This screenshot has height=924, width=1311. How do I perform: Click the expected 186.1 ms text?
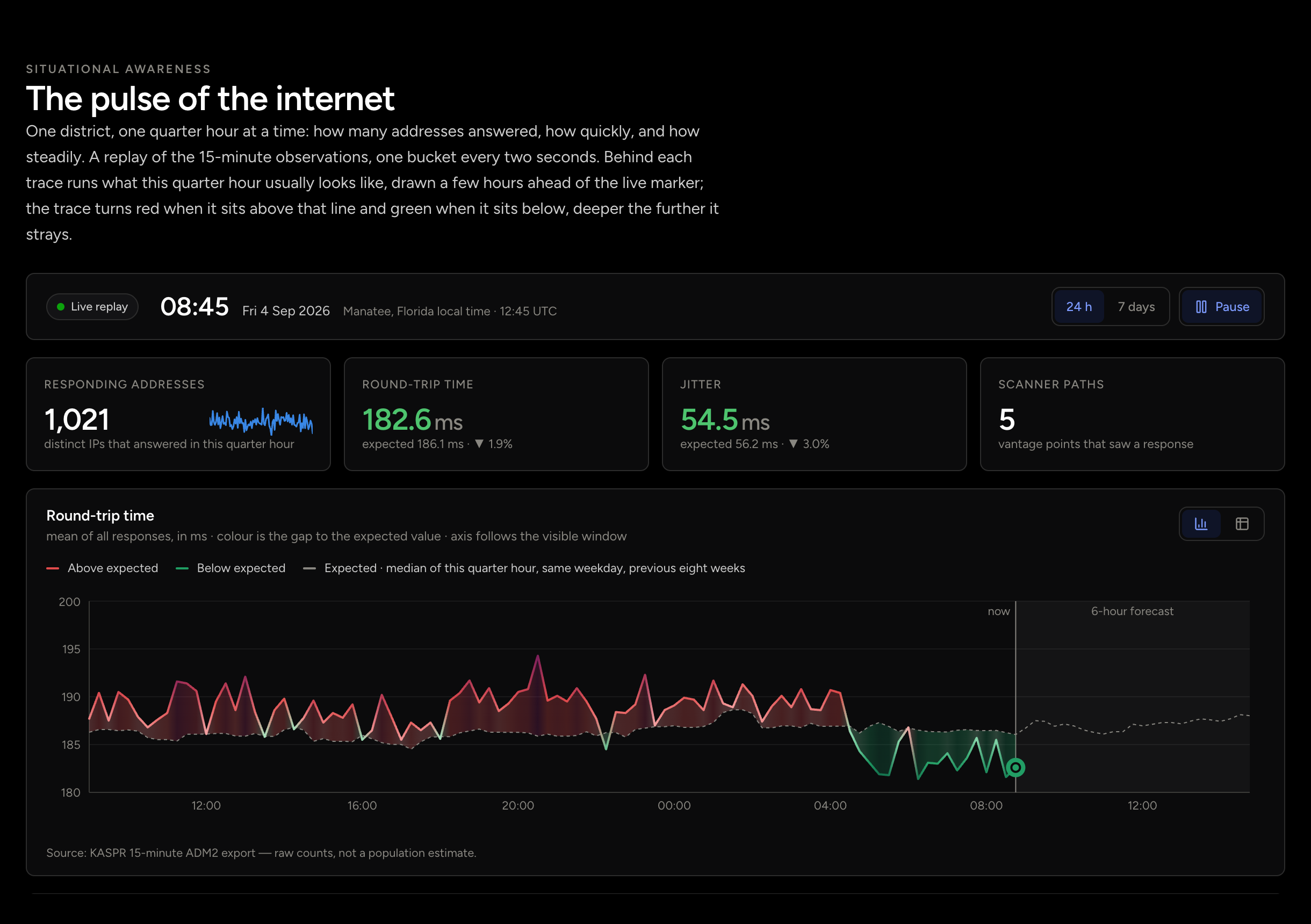coord(413,444)
